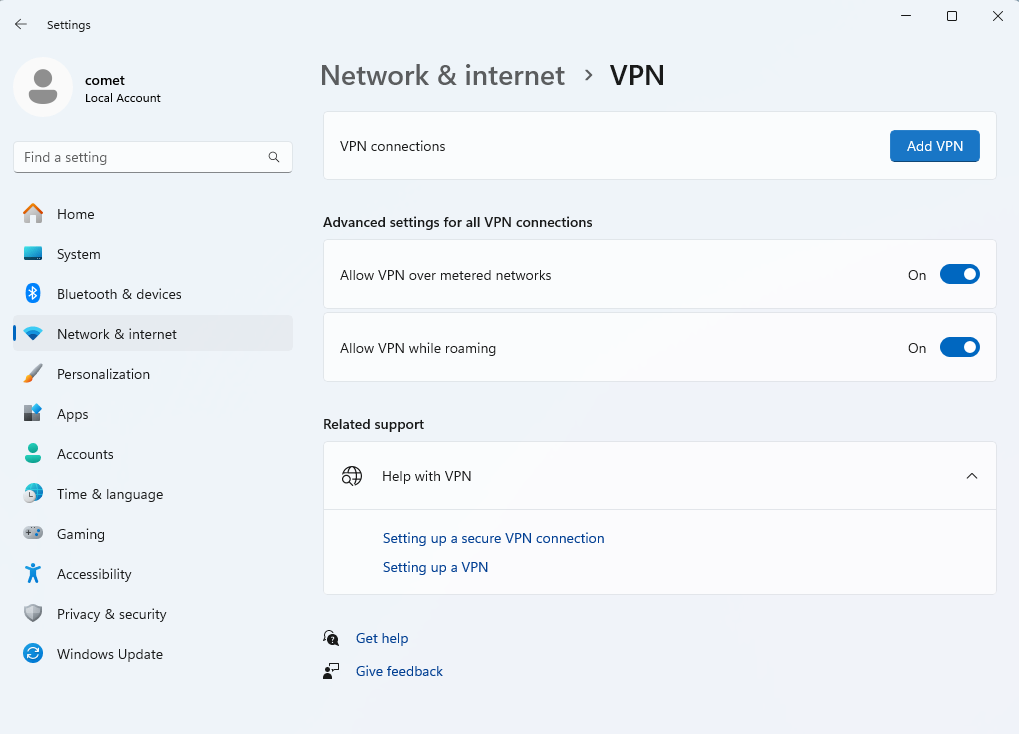Screen dimensions: 1019x734
Task: Click the Related support heading
Action: click(x=373, y=424)
